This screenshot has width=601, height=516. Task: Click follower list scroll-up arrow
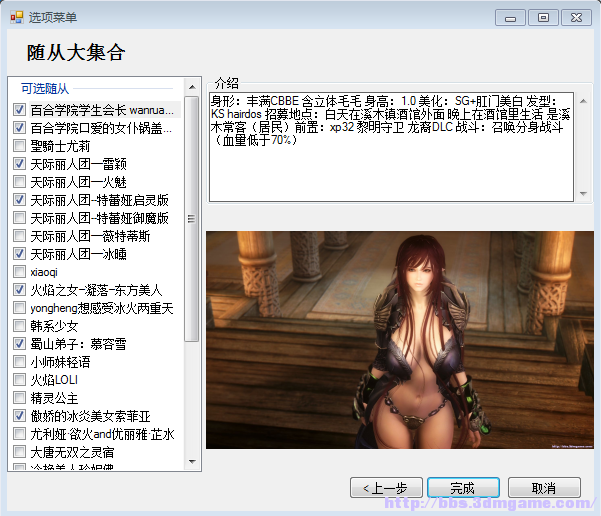click(x=192, y=87)
